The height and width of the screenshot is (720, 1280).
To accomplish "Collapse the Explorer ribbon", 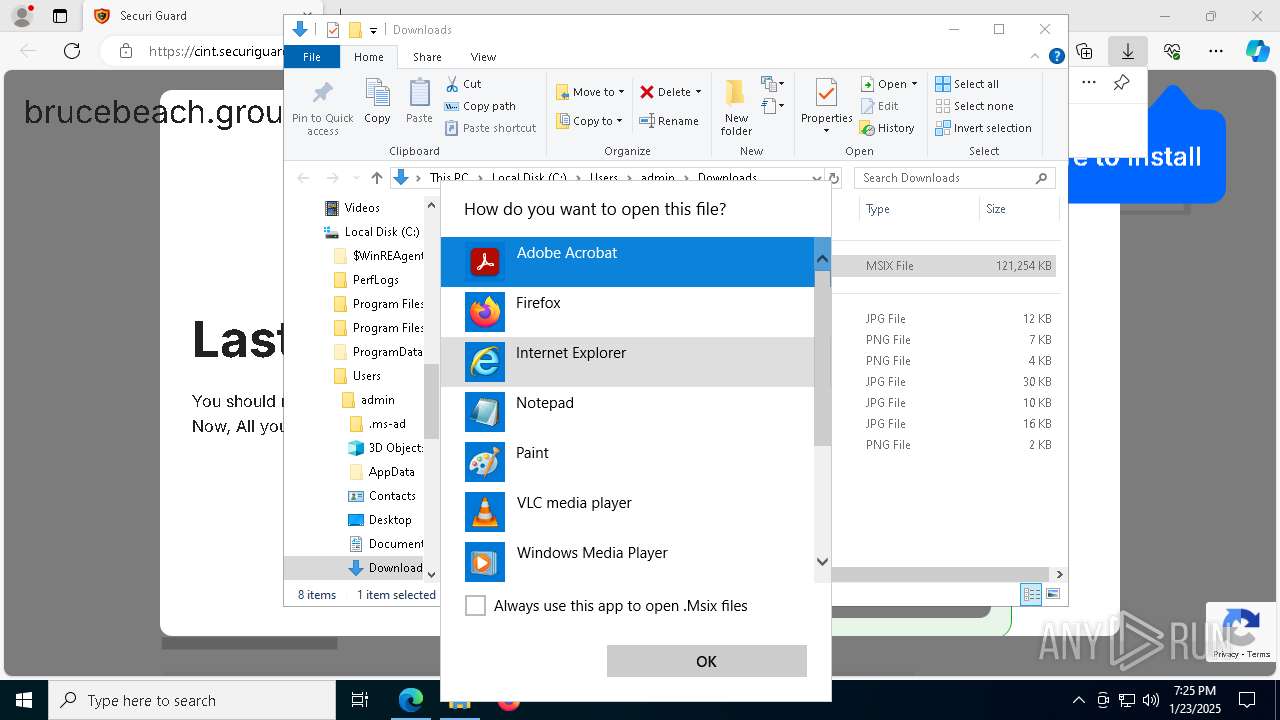I will tap(1035, 57).
